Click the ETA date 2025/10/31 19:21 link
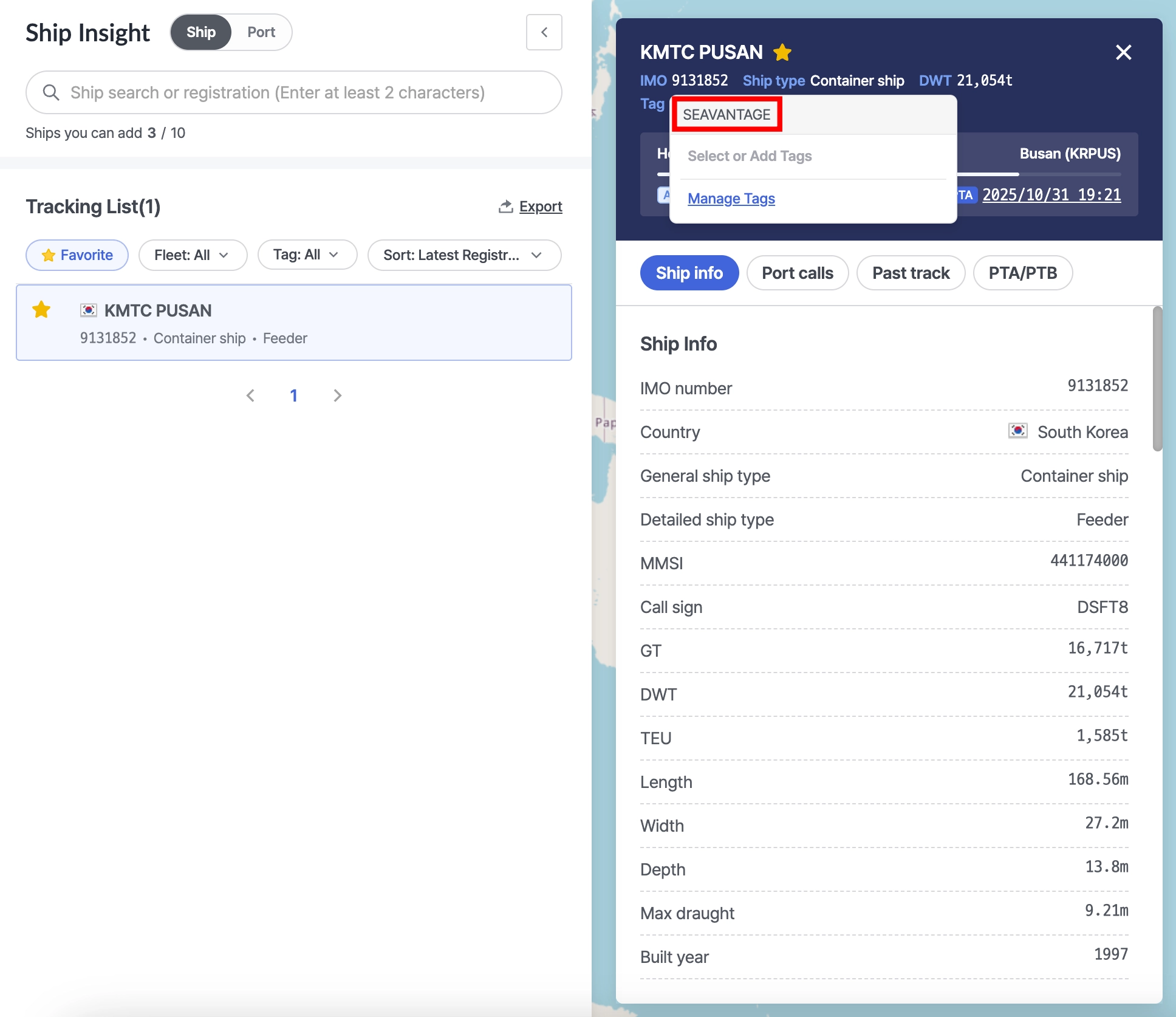The height and width of the screenshot is (1017, 1176). click(1051, 195)
